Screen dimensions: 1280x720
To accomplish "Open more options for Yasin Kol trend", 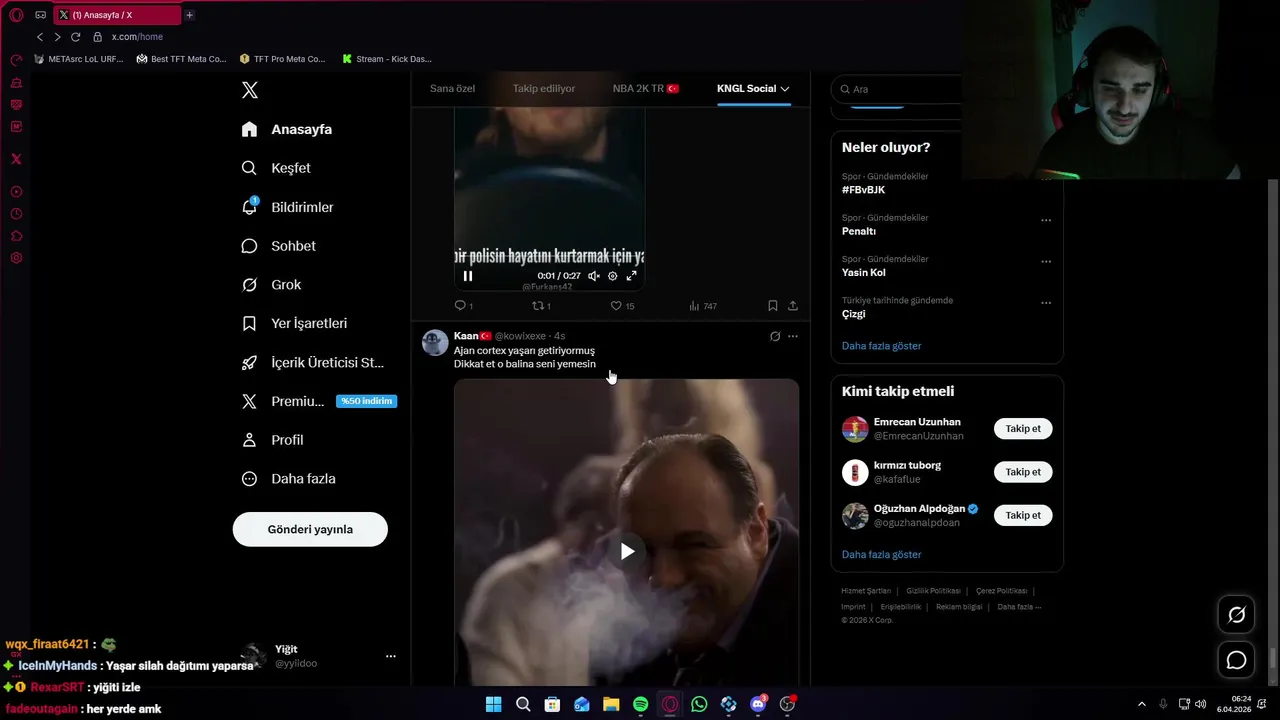I will coord(1046,262).
